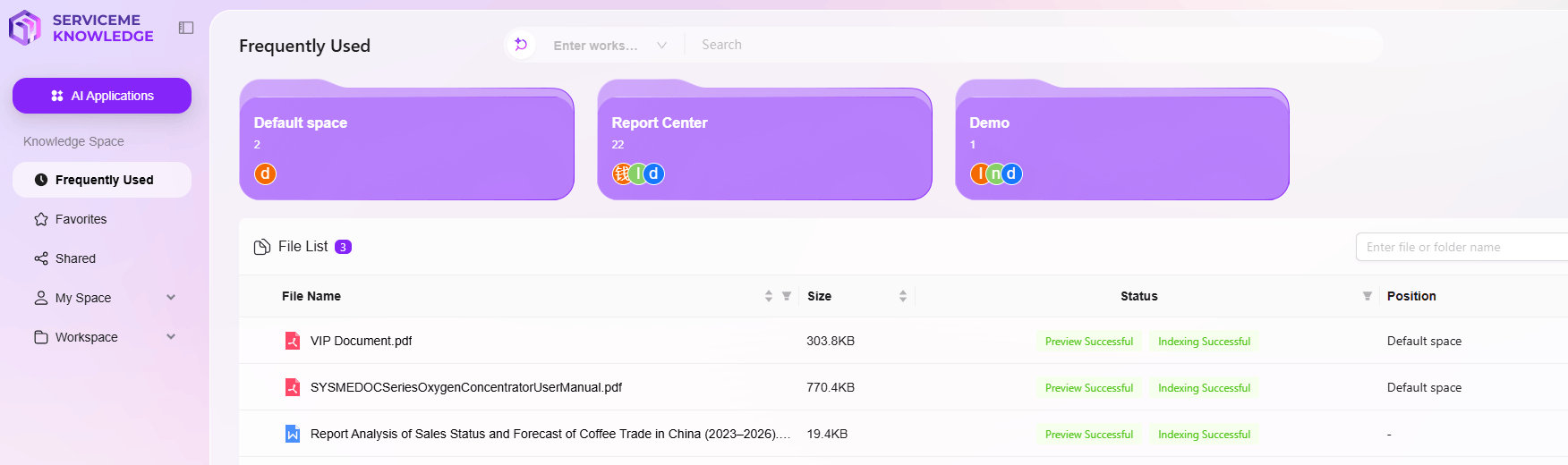Open Shared in the sidebar
The image size is (1568, 465).
[102, 258]
